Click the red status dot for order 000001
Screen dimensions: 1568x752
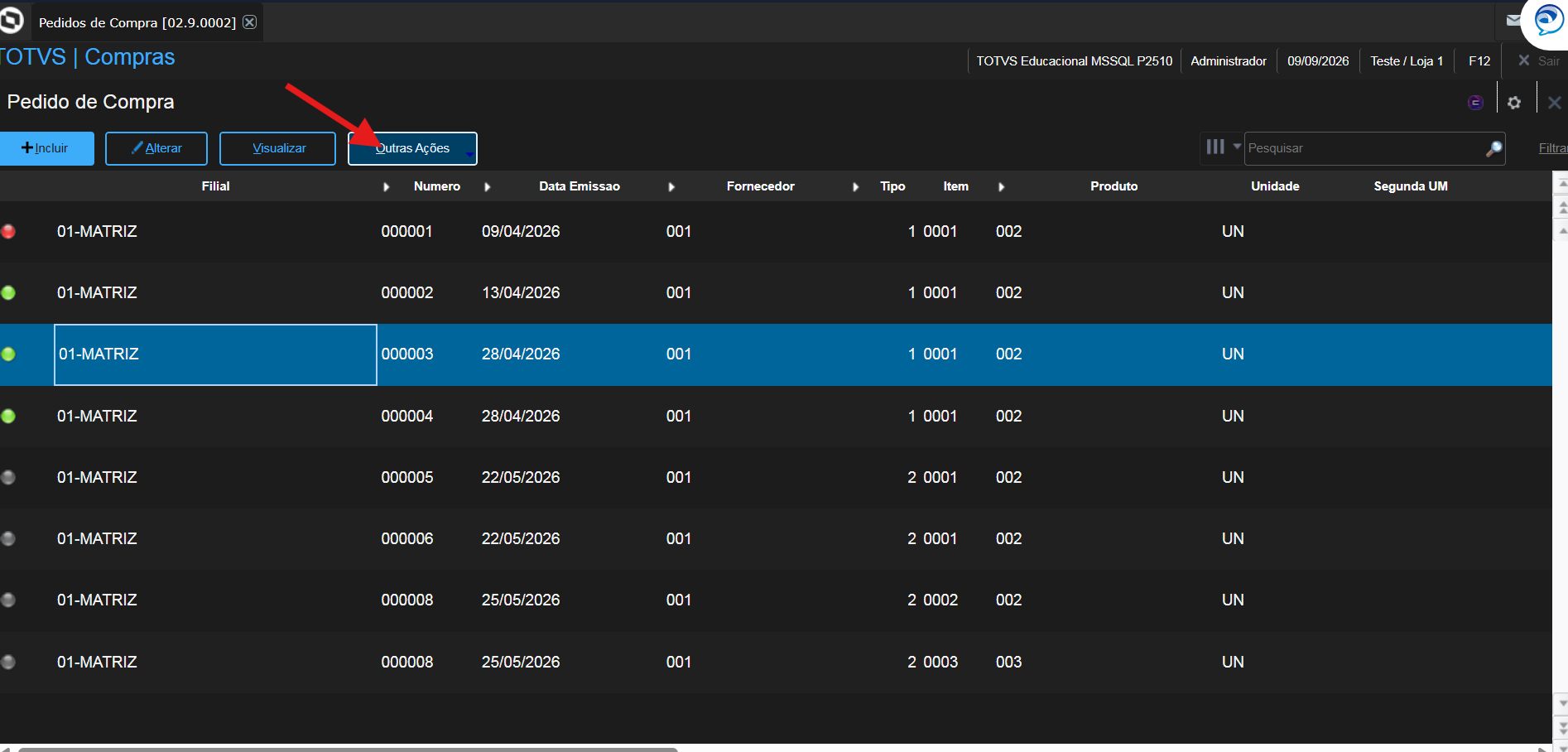[8, 232]
